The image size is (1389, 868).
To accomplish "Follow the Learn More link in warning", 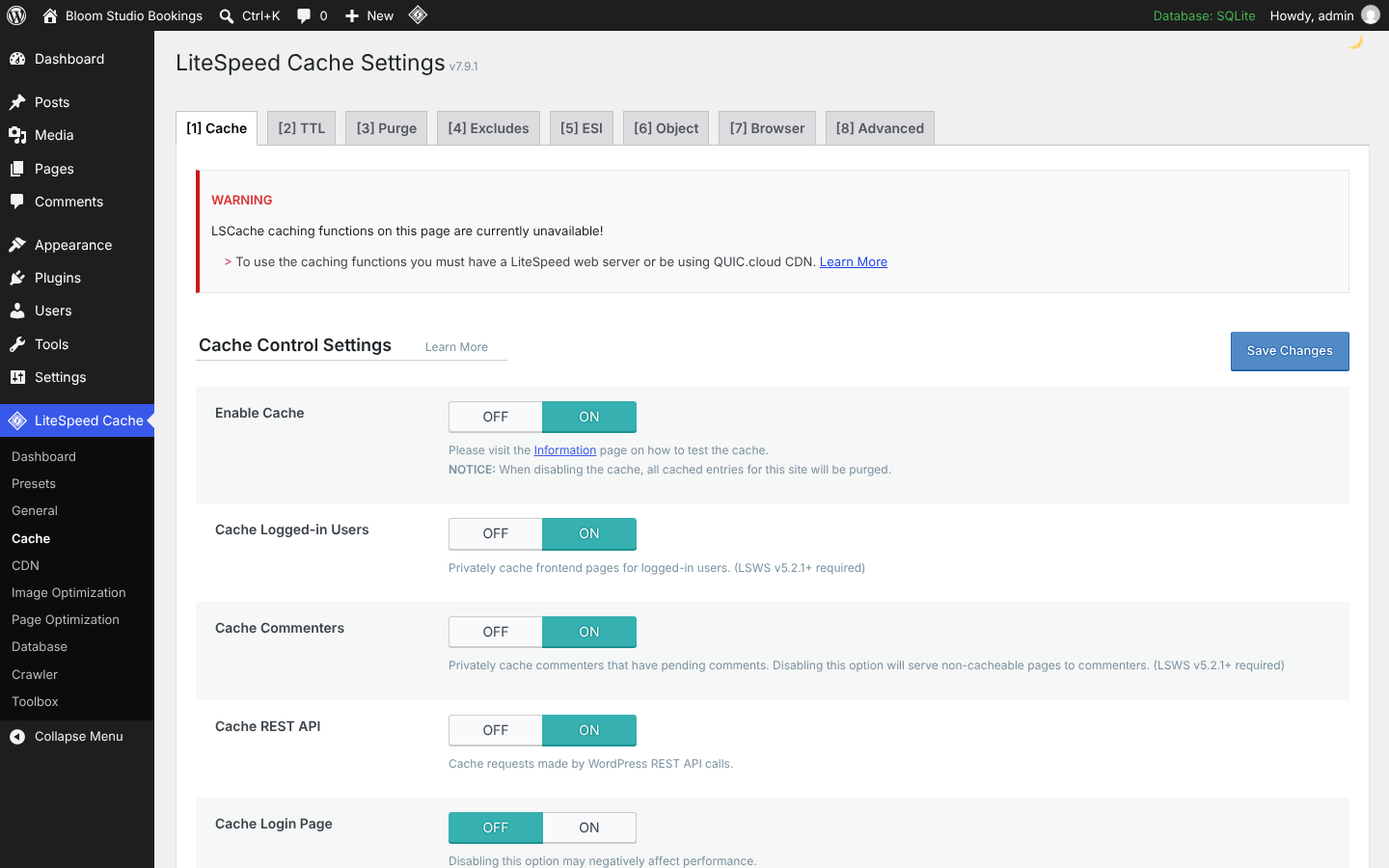I will click(854, 262).
